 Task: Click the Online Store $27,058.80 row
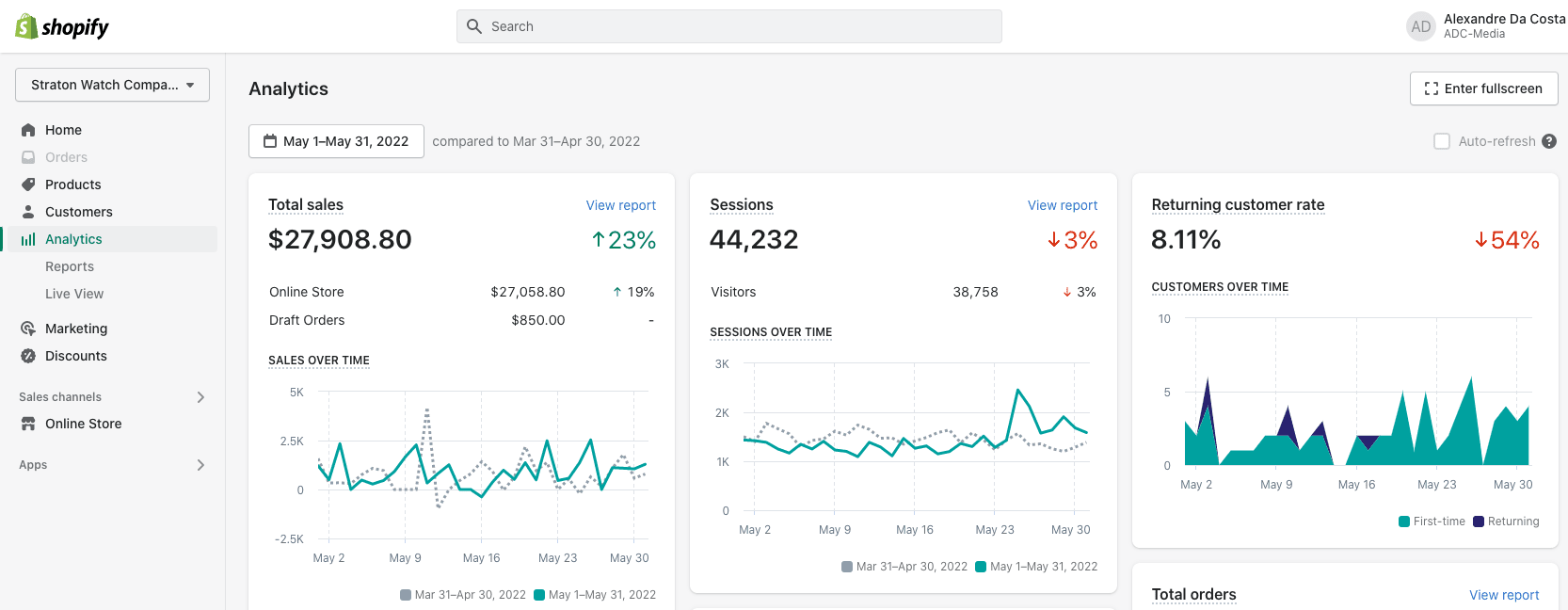click(x=461, y=292)
